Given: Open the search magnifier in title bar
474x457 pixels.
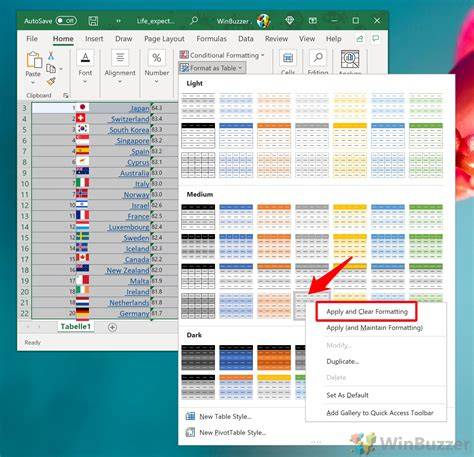Looking at the screenshot, I should (194, 21).
